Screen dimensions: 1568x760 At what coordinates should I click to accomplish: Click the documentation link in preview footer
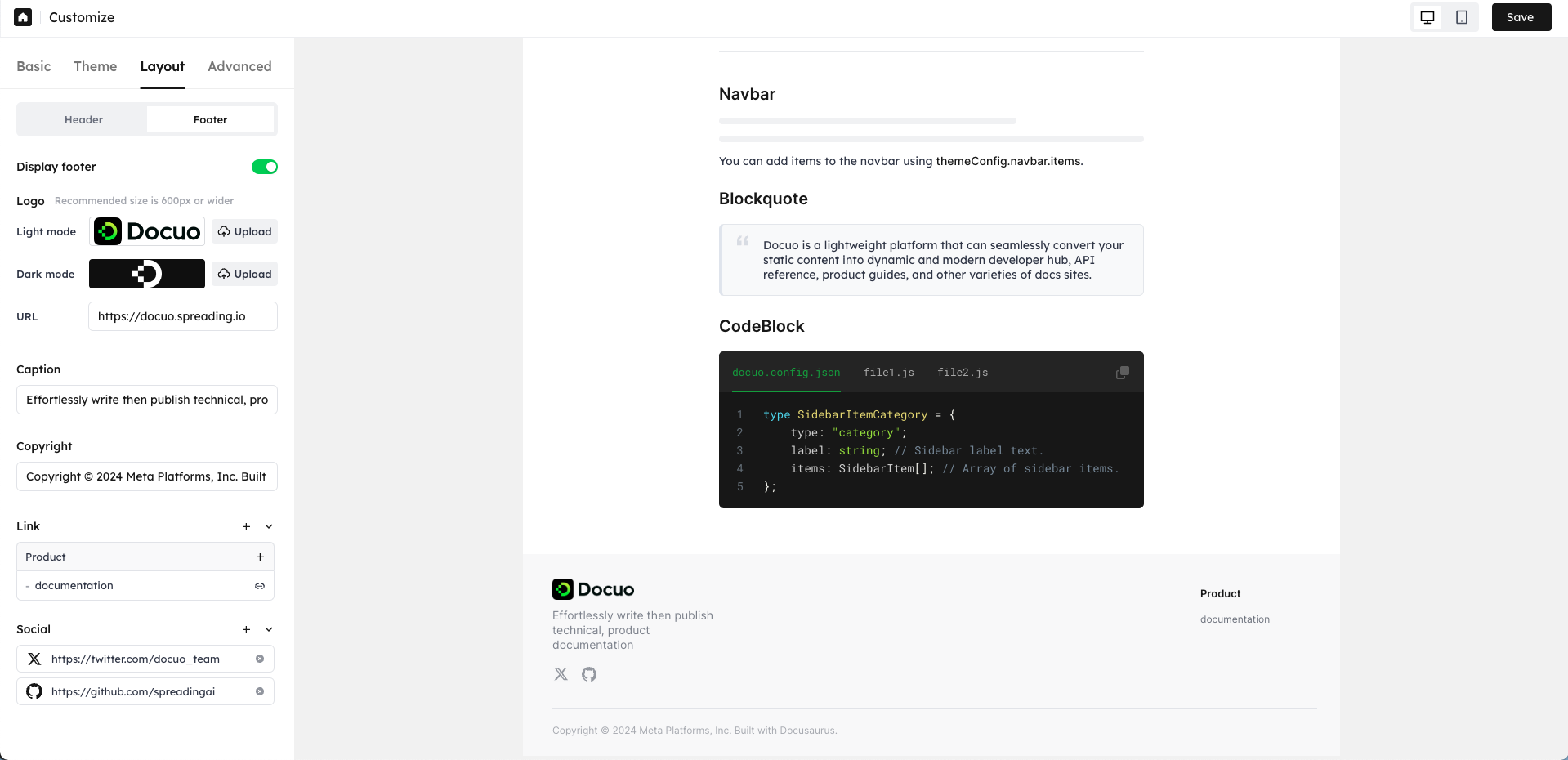pos(1235,619)
